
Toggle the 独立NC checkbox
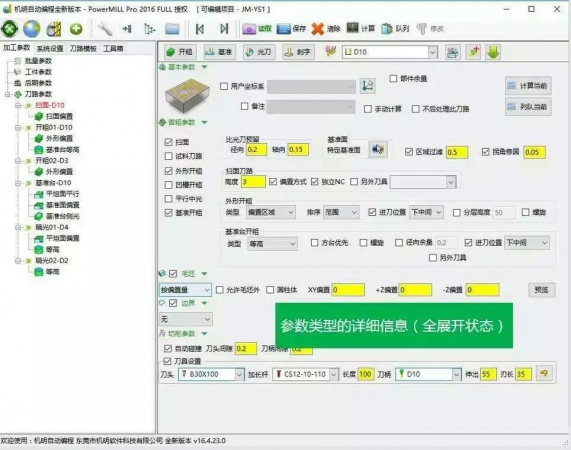tap(315, 182)
